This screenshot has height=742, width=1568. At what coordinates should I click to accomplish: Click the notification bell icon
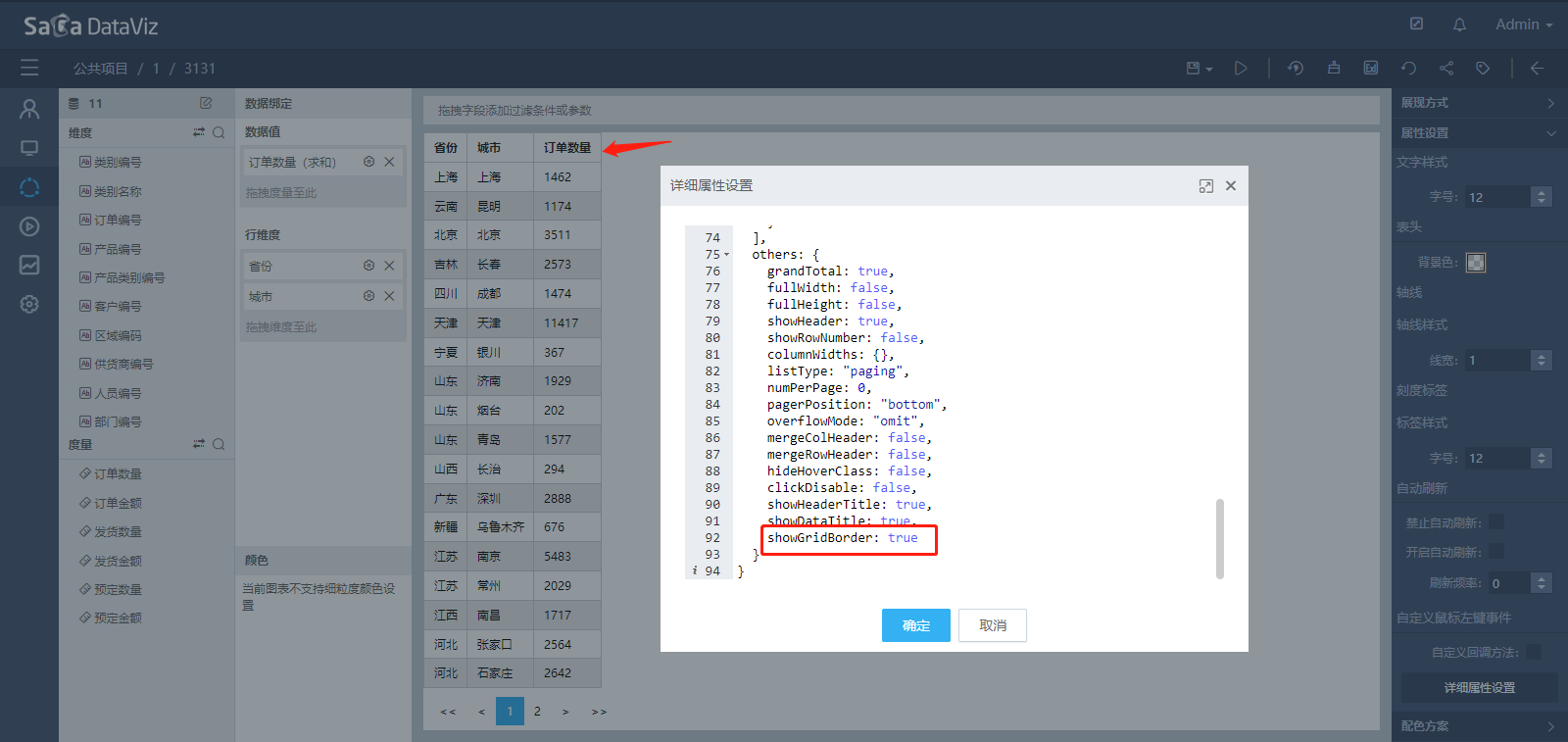1459,25
